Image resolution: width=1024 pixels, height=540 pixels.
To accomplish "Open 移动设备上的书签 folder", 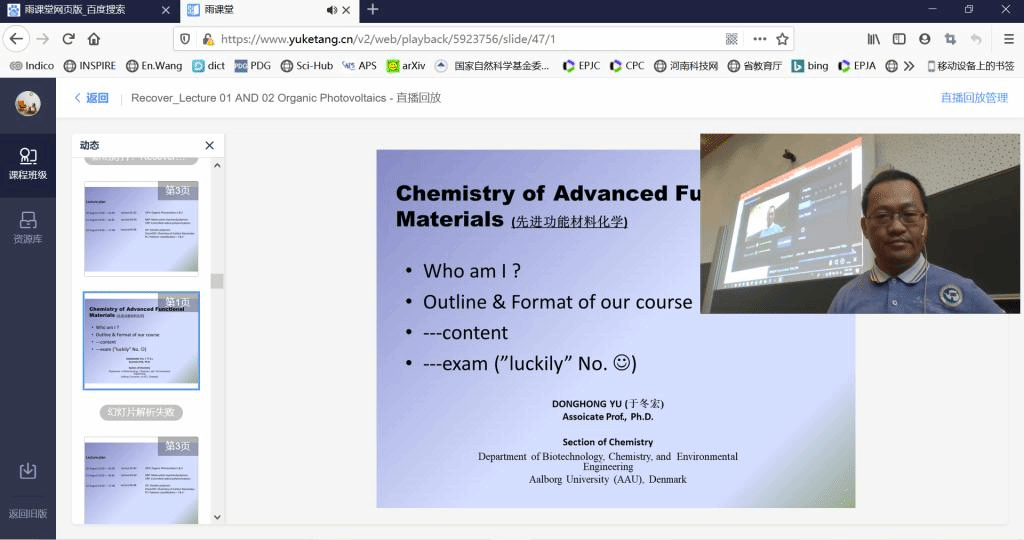I will [971, 66].
